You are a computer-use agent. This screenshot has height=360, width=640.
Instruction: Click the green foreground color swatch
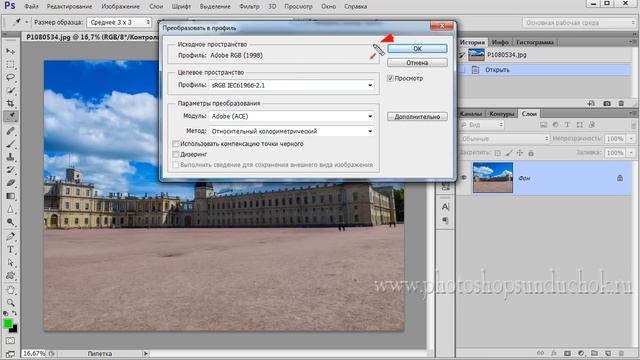click(7, 323)
